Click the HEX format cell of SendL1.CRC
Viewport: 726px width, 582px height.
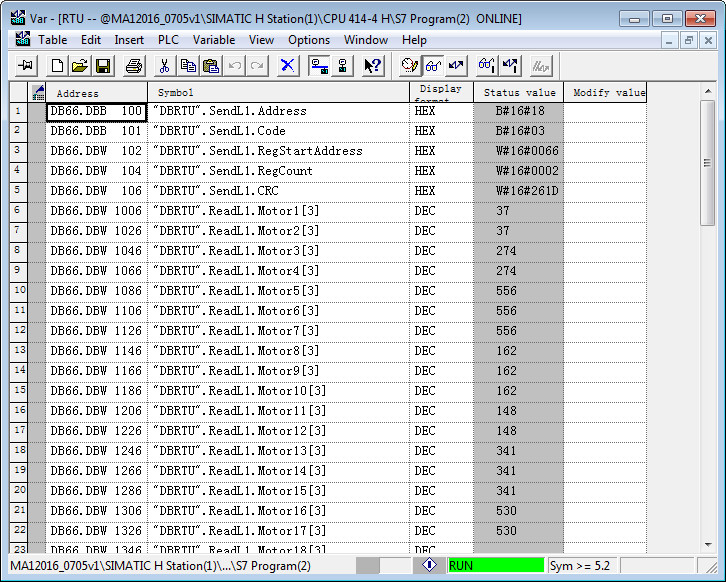point(442,191)
